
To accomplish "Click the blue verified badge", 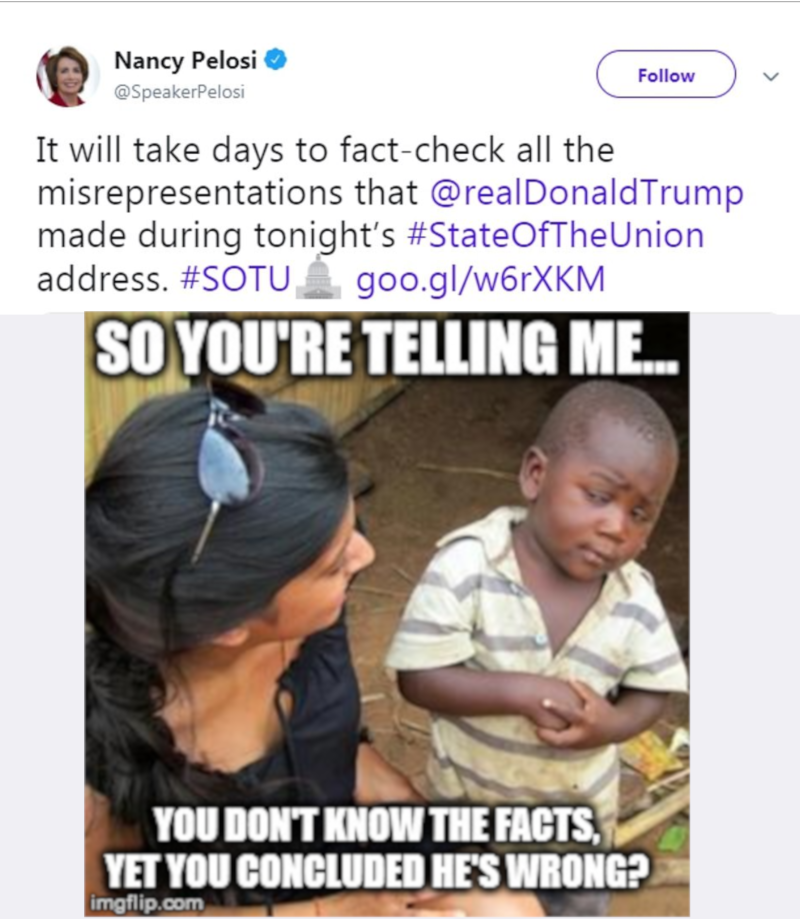I will [275, 59].
